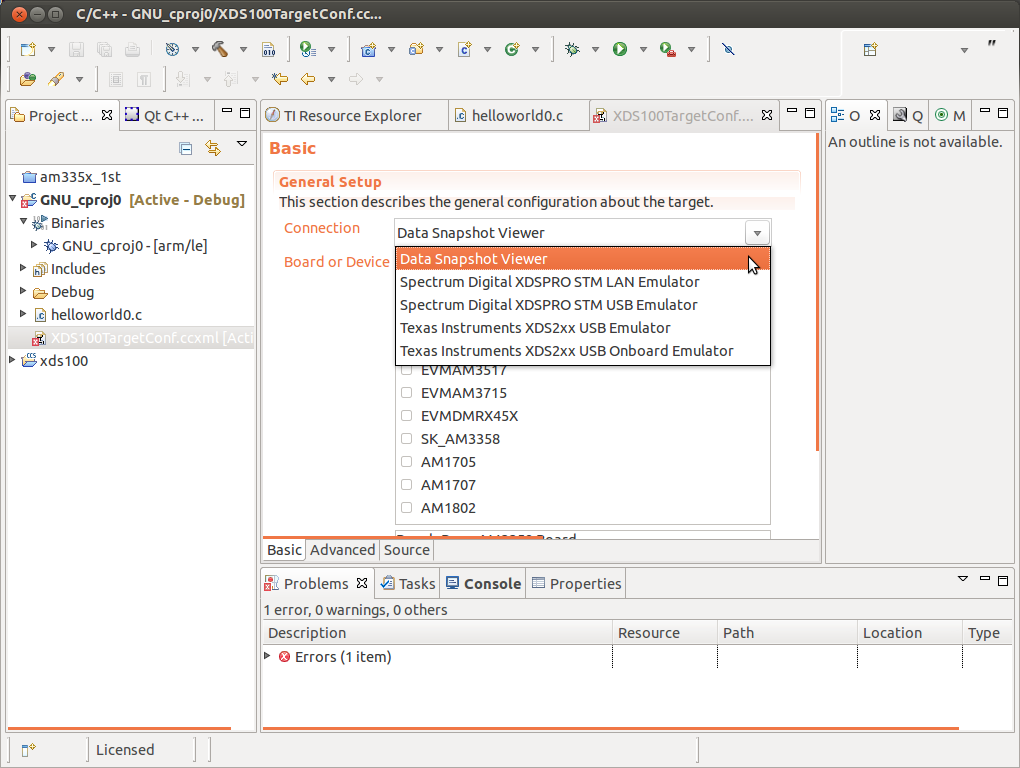Click the New C/C++ Project icon
Image resolution: width=1020 pixels, height=768 pixels.
369,49
